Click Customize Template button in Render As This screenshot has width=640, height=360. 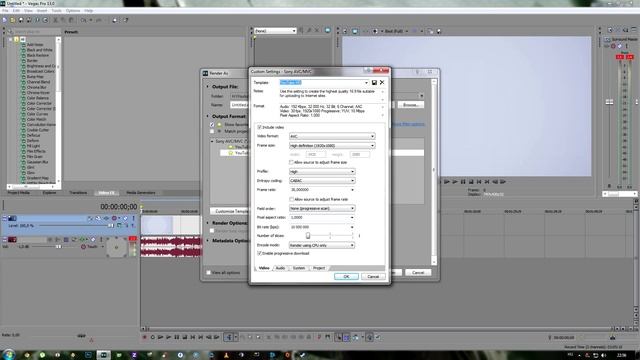point(230,211)
